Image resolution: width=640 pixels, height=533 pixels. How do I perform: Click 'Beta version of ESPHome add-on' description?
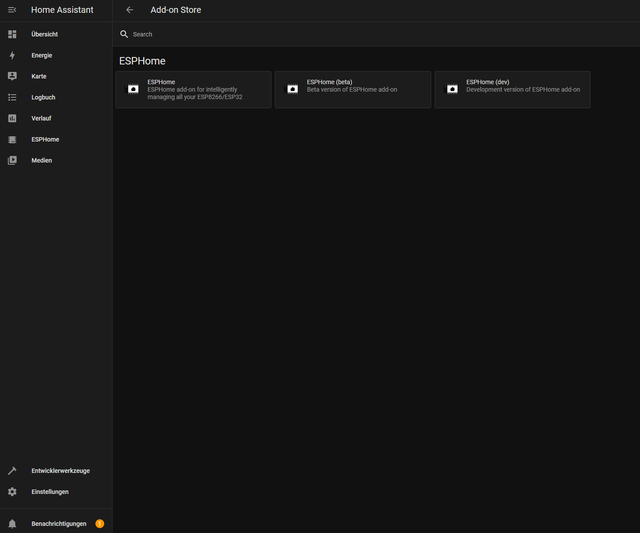pos(352,89)
